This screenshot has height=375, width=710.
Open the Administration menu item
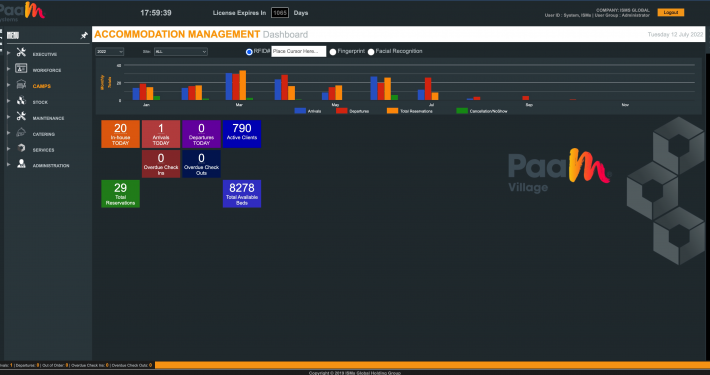(x=51, y=166)
